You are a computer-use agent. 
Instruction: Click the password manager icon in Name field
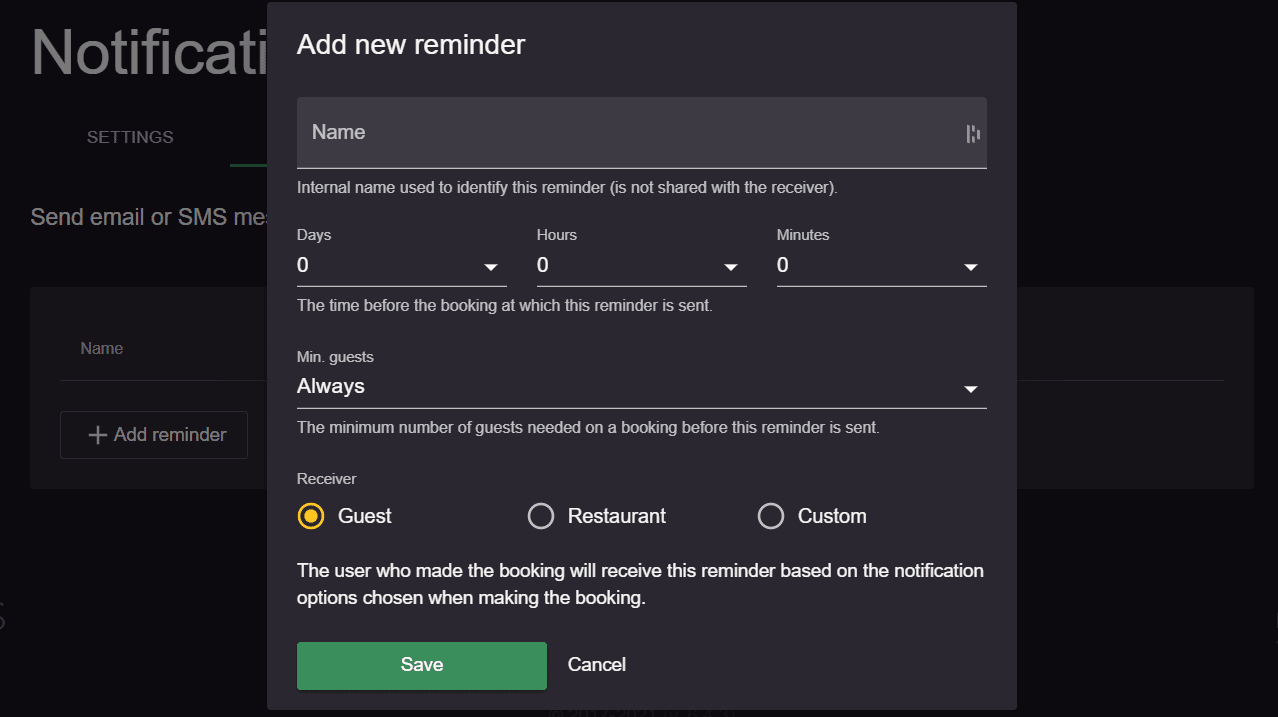(973, 134)
